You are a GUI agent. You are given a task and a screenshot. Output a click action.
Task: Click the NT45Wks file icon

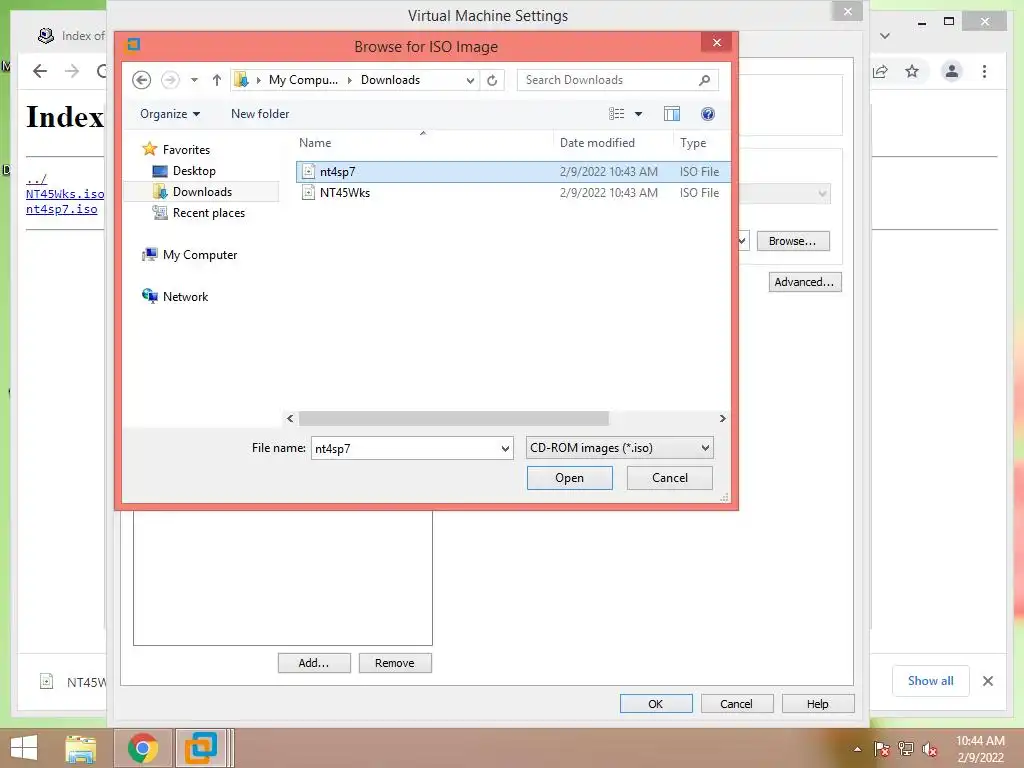point(308,193)
